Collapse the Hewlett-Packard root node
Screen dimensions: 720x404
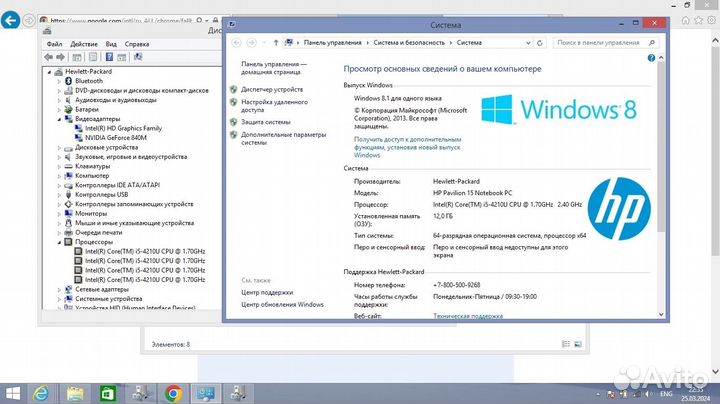pyautogui.click(x=50, y=72)
